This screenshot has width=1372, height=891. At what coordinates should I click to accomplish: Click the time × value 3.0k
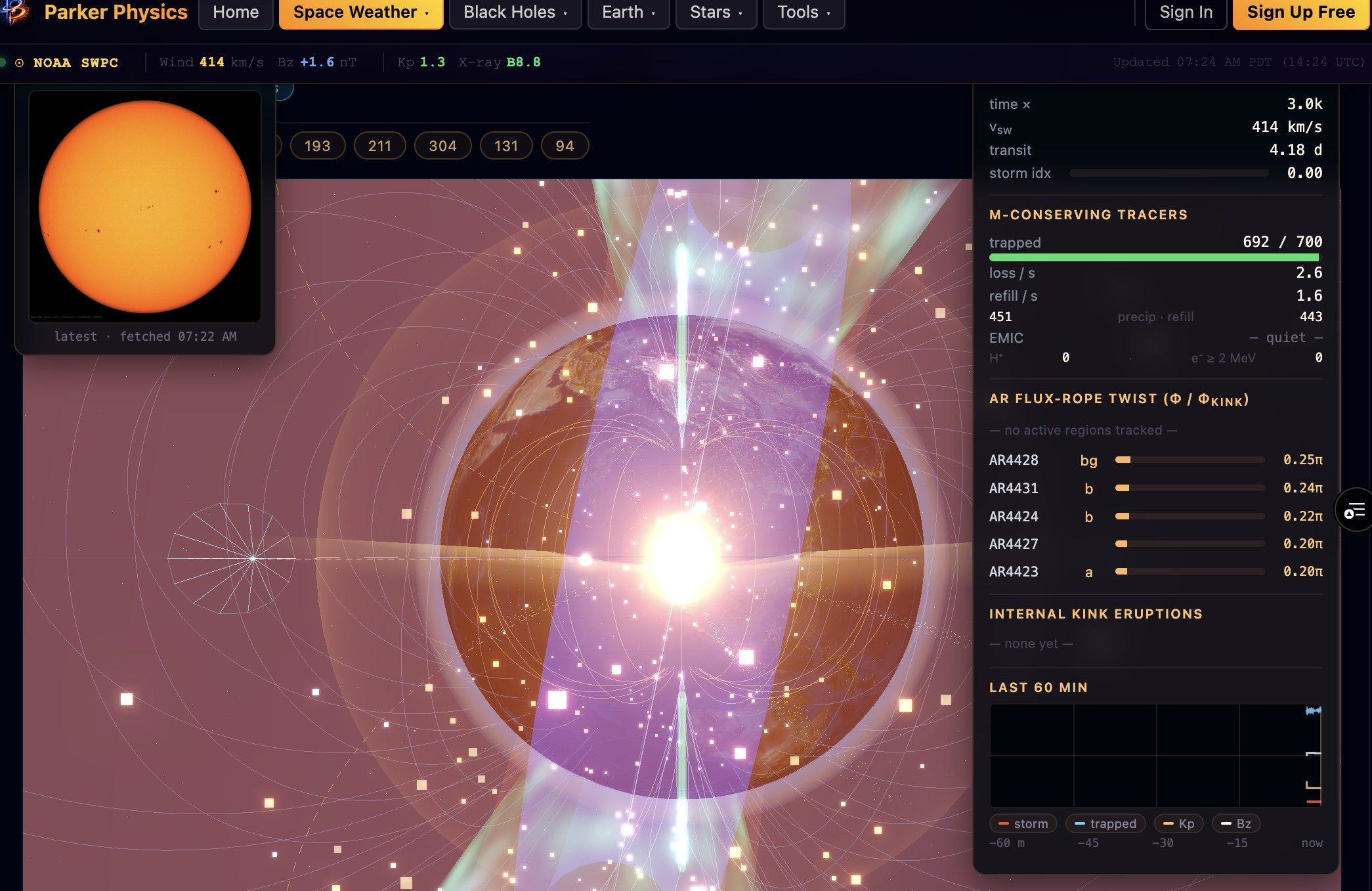point(1304,104)
